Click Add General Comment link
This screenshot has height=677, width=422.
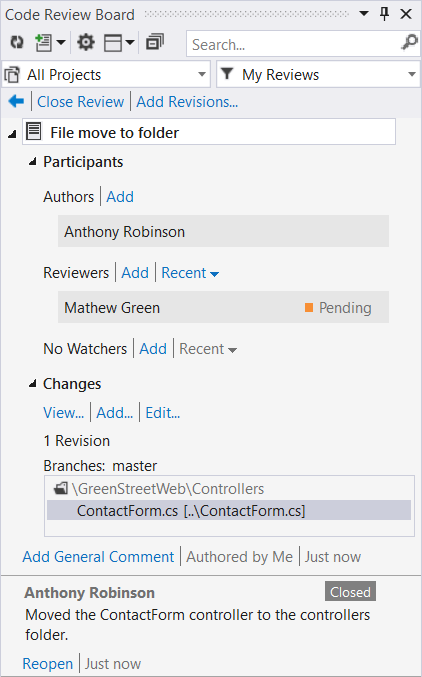(98, 557)
